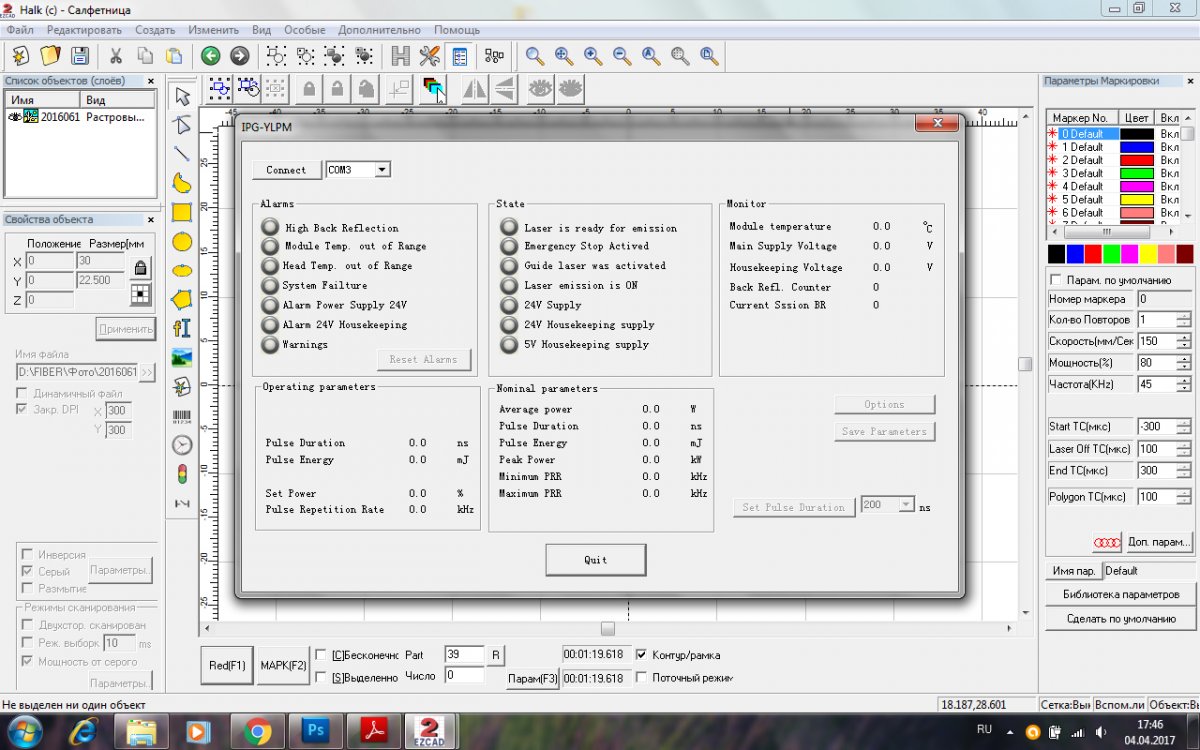Click the 'Скорость(мм/Сек)' input field

pos(1154,341)
